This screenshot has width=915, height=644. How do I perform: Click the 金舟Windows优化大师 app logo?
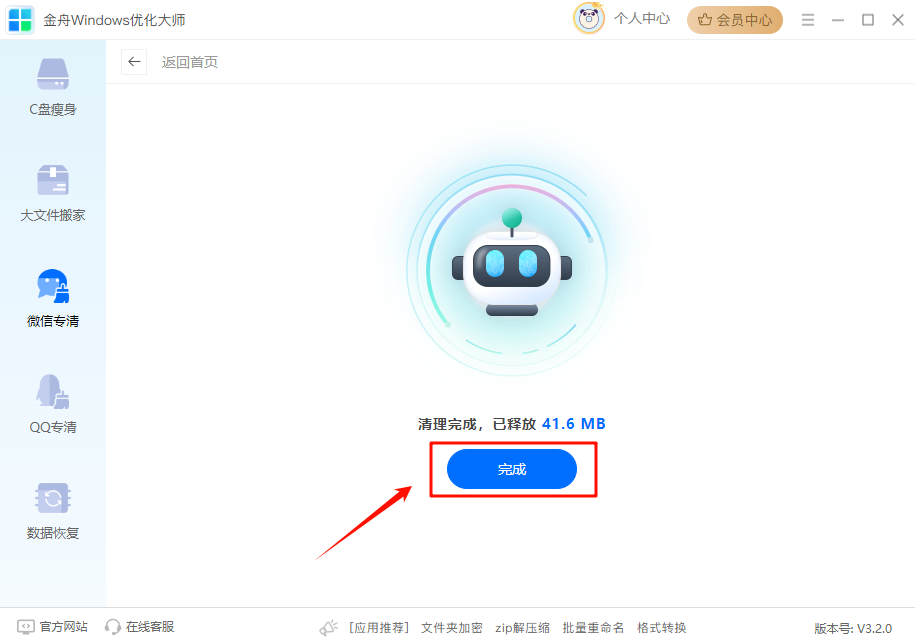pos(20,20)
